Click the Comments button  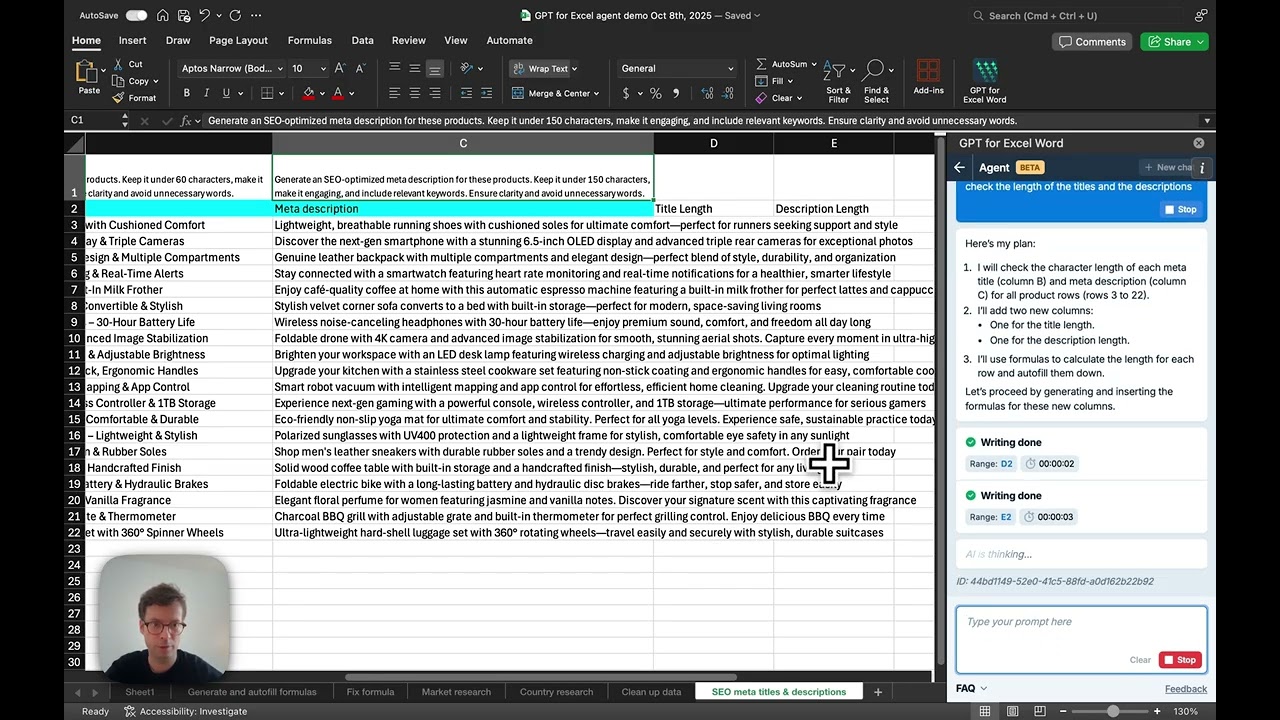[x=1092, y=41]
